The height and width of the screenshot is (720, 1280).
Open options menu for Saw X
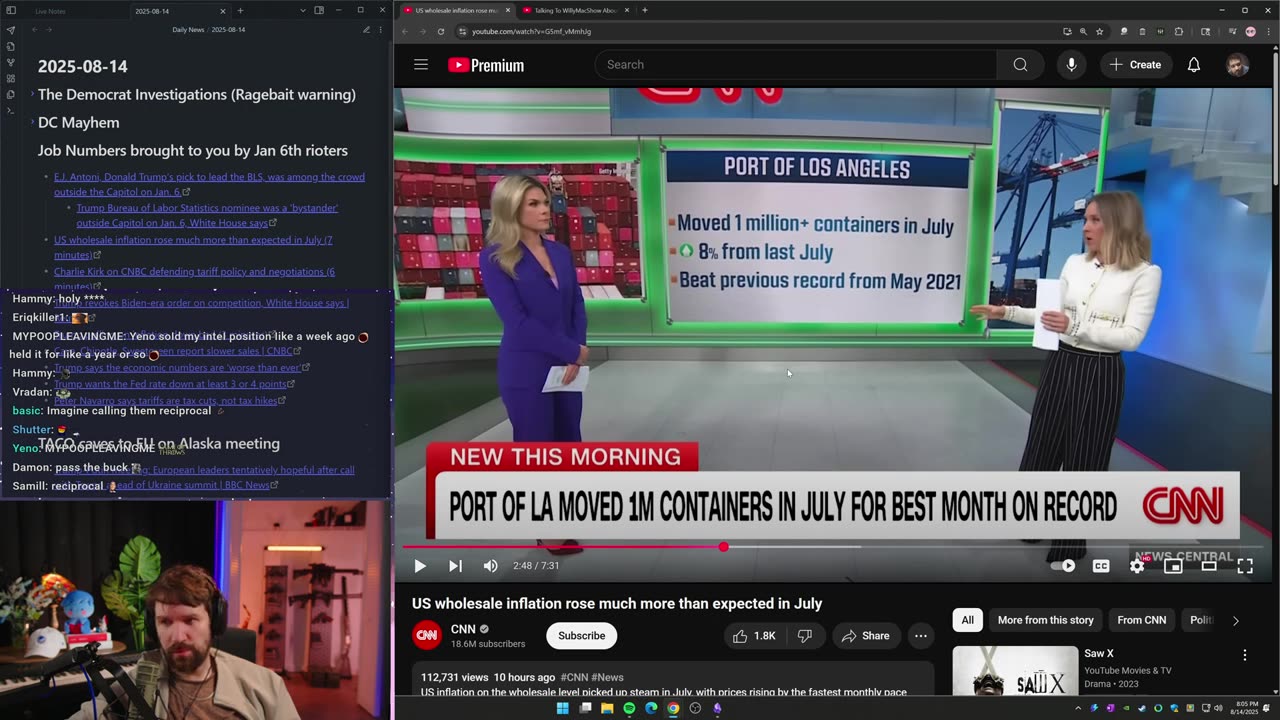1245,655
